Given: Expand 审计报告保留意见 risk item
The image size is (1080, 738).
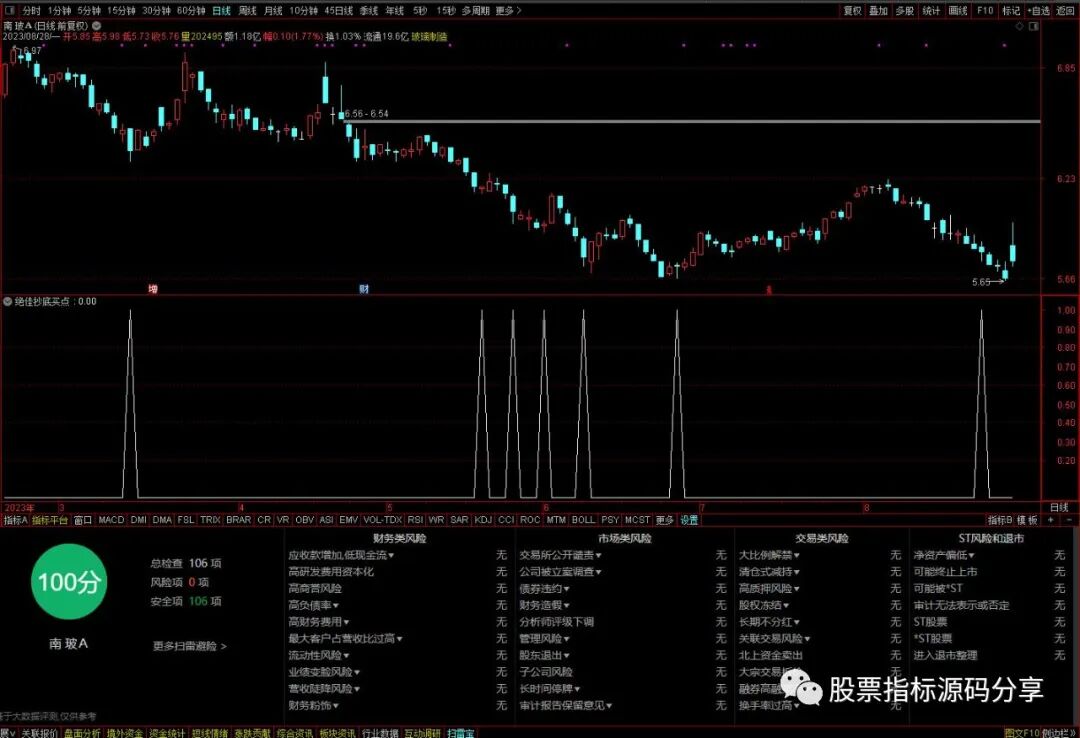Looking at the screenshot, I should pyautogui.click(x=566, y=706).
